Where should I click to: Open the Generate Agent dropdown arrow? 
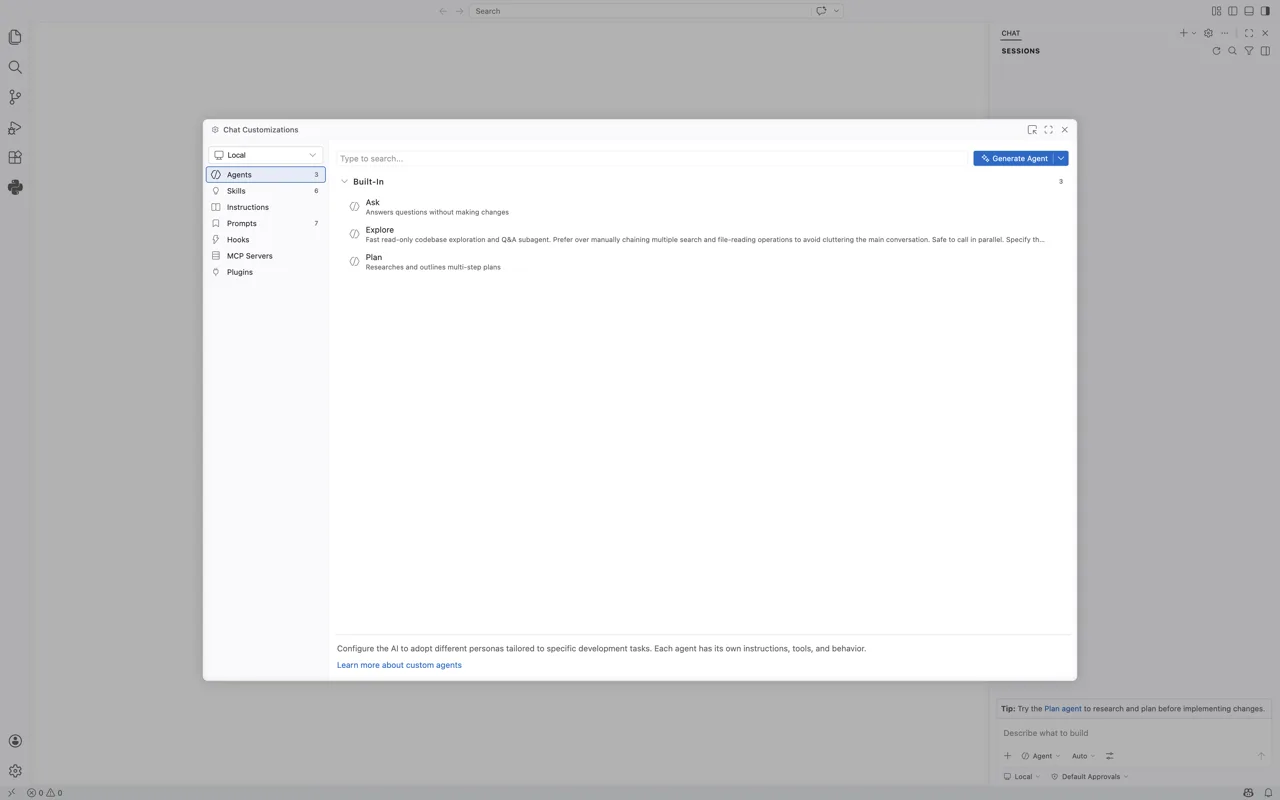coord(1061,158)
